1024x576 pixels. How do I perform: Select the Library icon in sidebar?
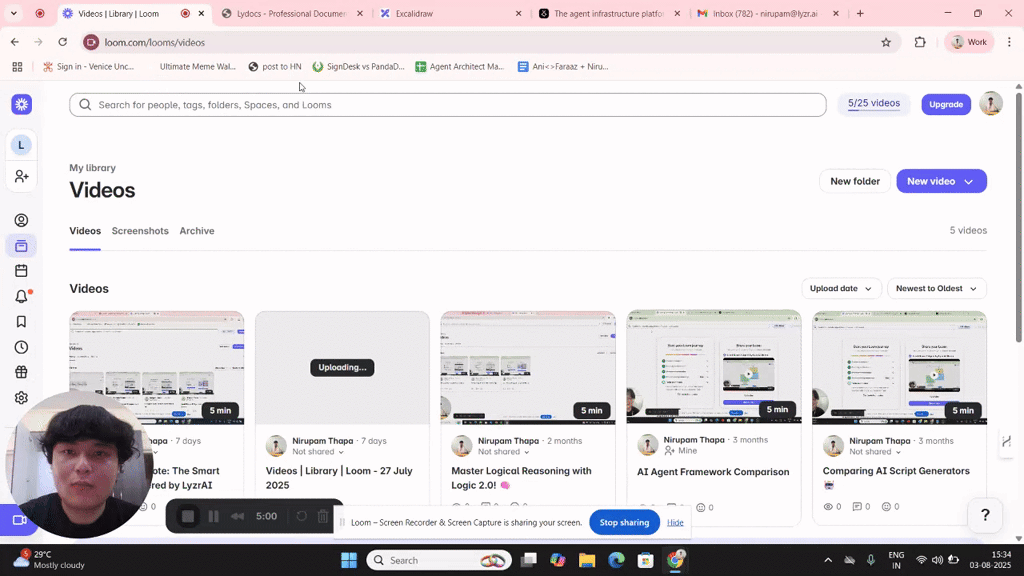click(22, 246)
